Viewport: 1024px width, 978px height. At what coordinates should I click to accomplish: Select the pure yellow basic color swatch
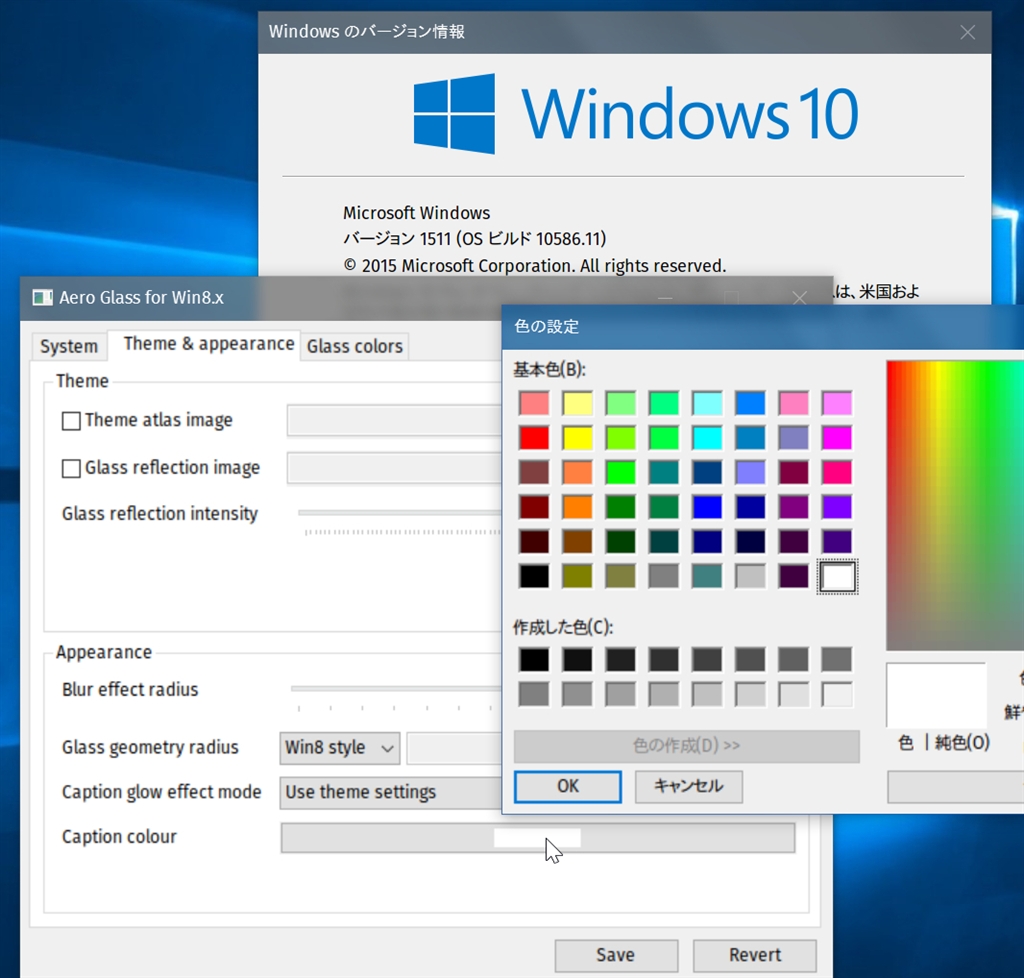pyautogui.click(x=577, y=438)
